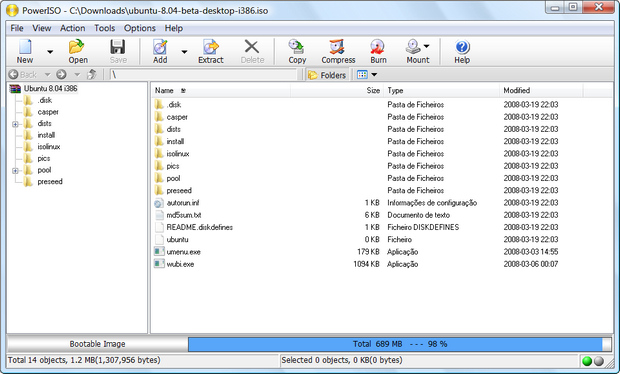Open the Back history dropdown arrow
This screenshot has height=374, width=620.
click(47, 75)
